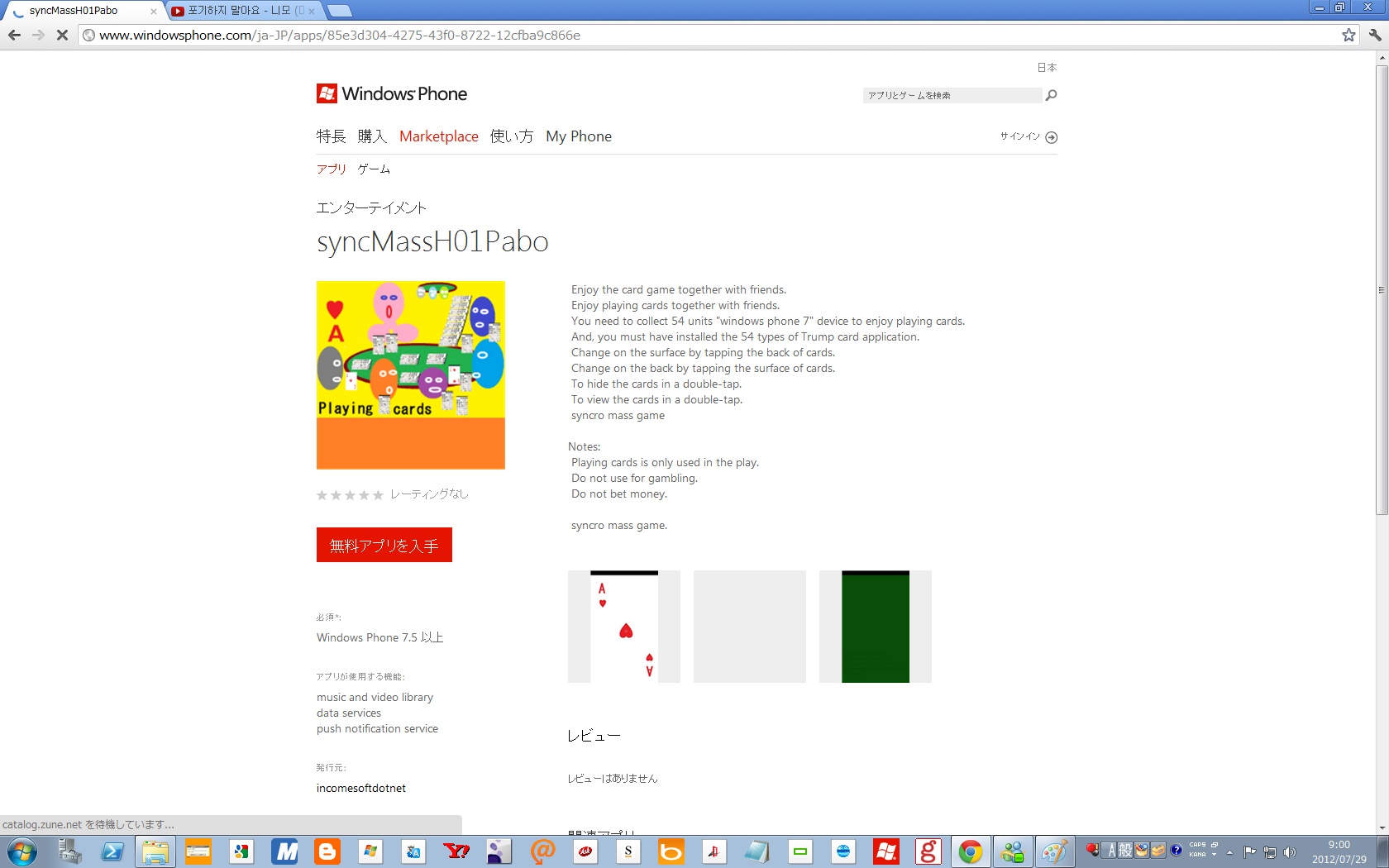Click the scrollbar down arrow

tap(1382, 827)
